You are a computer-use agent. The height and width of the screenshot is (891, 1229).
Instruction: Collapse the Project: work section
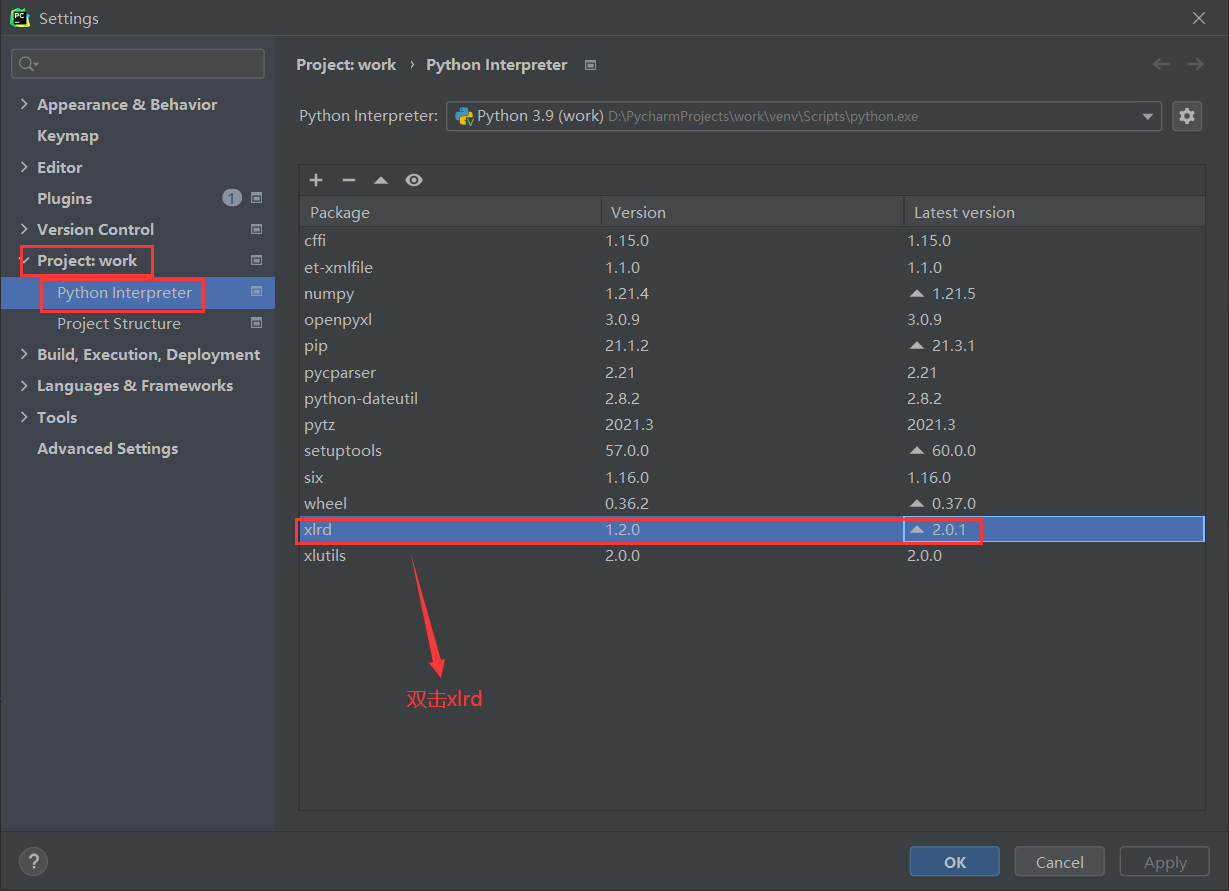point(24,260)
